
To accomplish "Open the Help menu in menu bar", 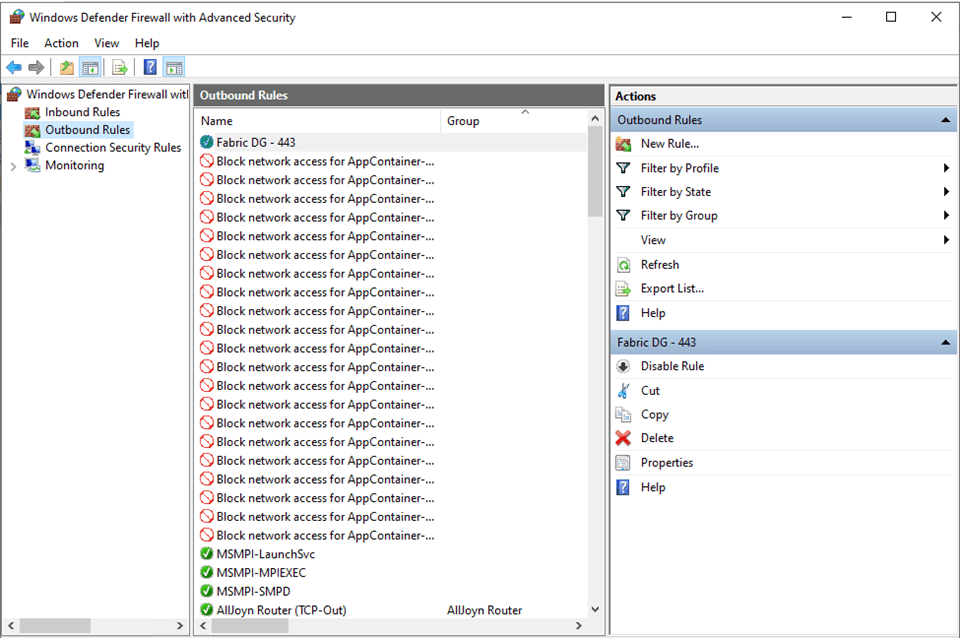I will tap(147, 43).
